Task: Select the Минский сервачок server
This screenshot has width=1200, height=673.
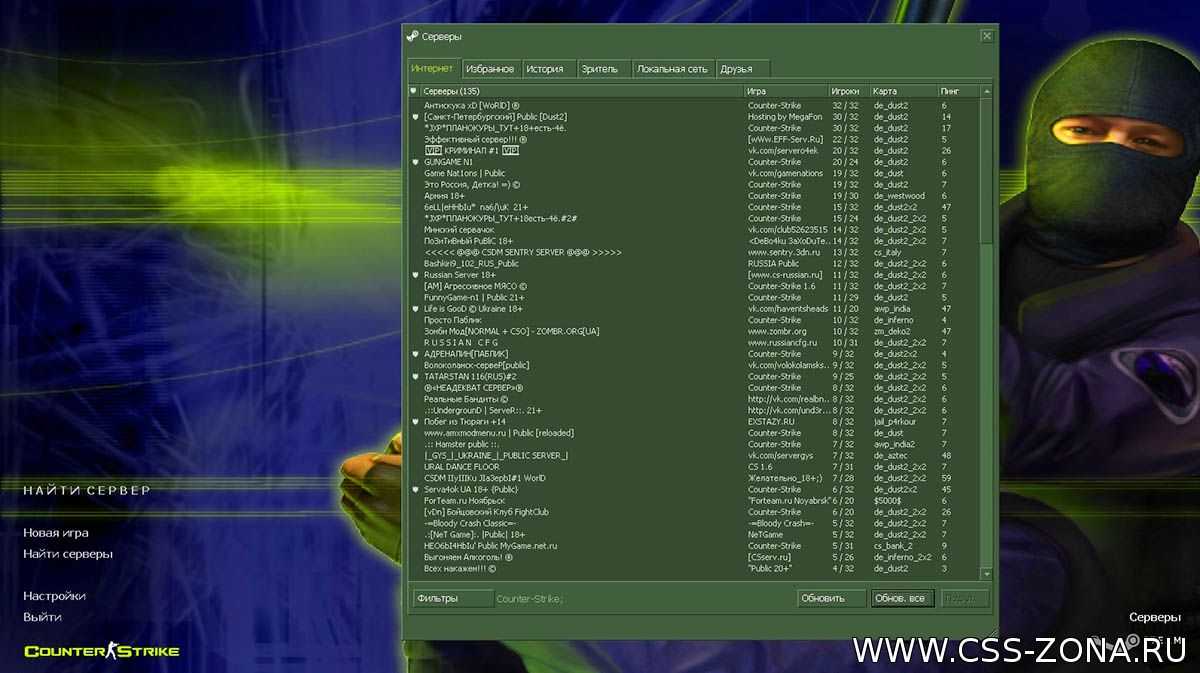Action: pyautogui.click(x=695, y=230)
